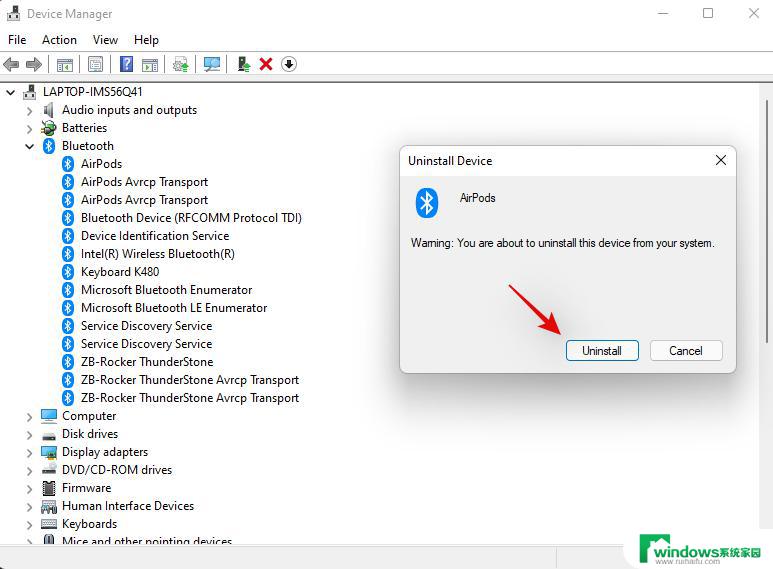Click the LAPTOP-IMS56Q41 computer icon
The height and width of the screenshot is (569, 773).
pos(30,92)
